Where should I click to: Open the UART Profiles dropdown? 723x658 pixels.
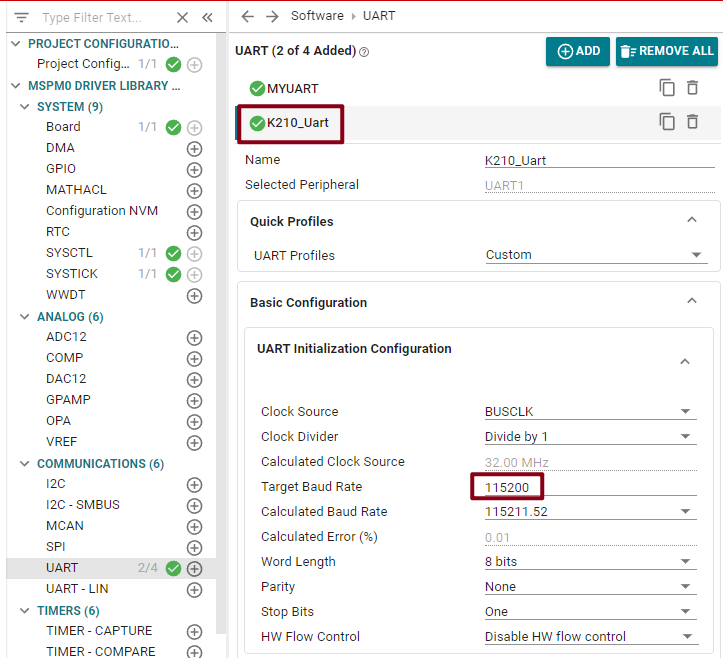tap(597, 255)
